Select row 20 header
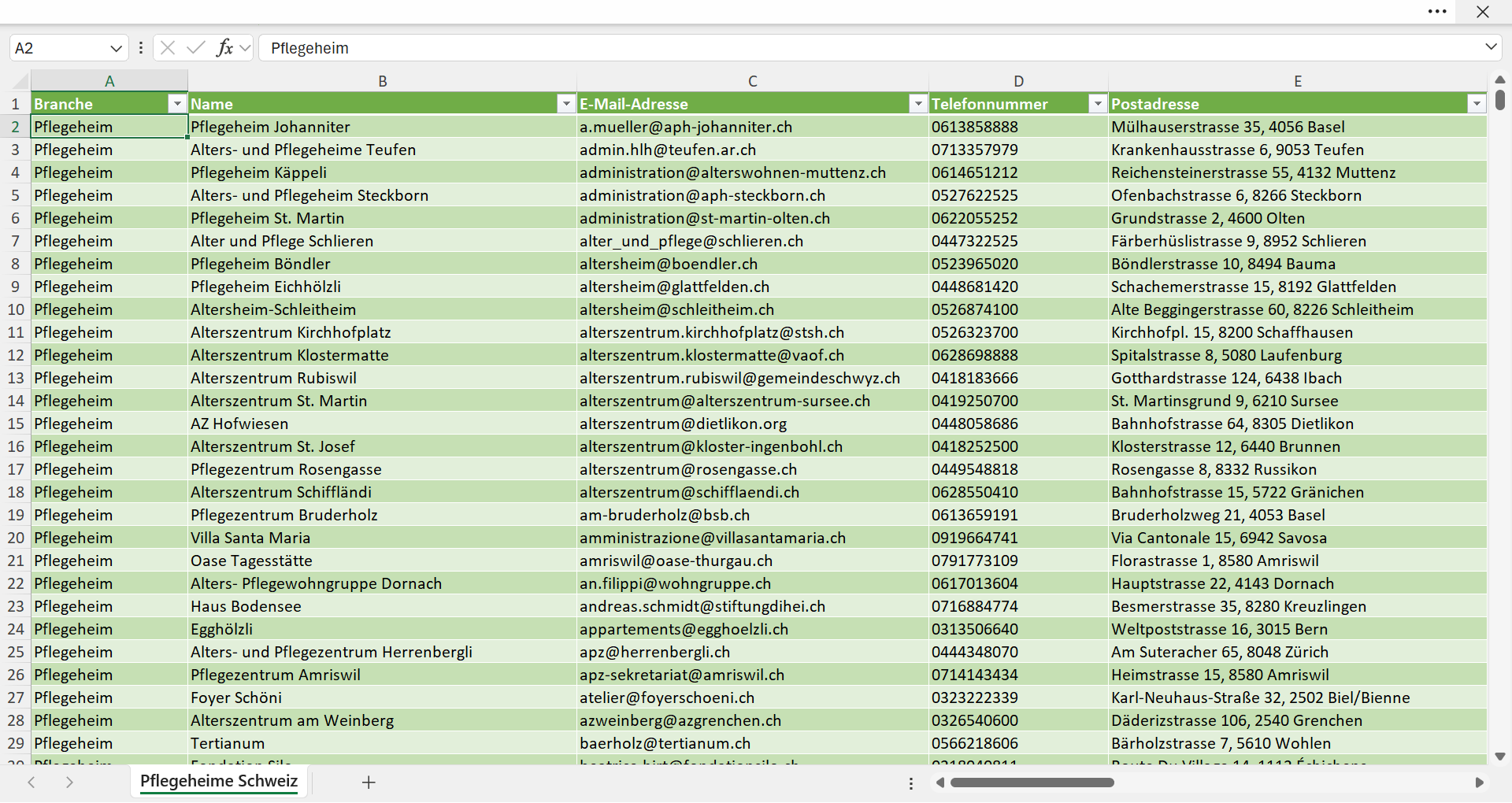This screenshot has height=803, width=1512. coord(15,538)
